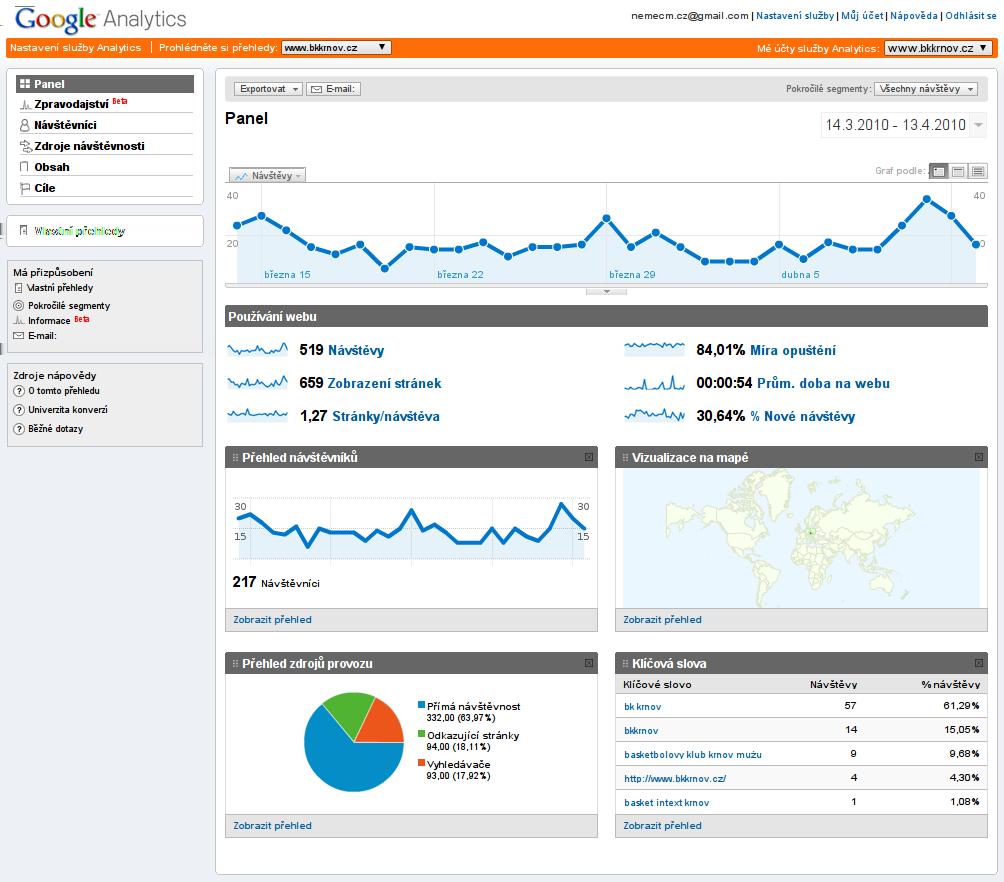Click keyword 'basketbolovy klub krnov muzu'
Image resolution: width=1004 pixels, height=882 pixels.
coord(693,755)
